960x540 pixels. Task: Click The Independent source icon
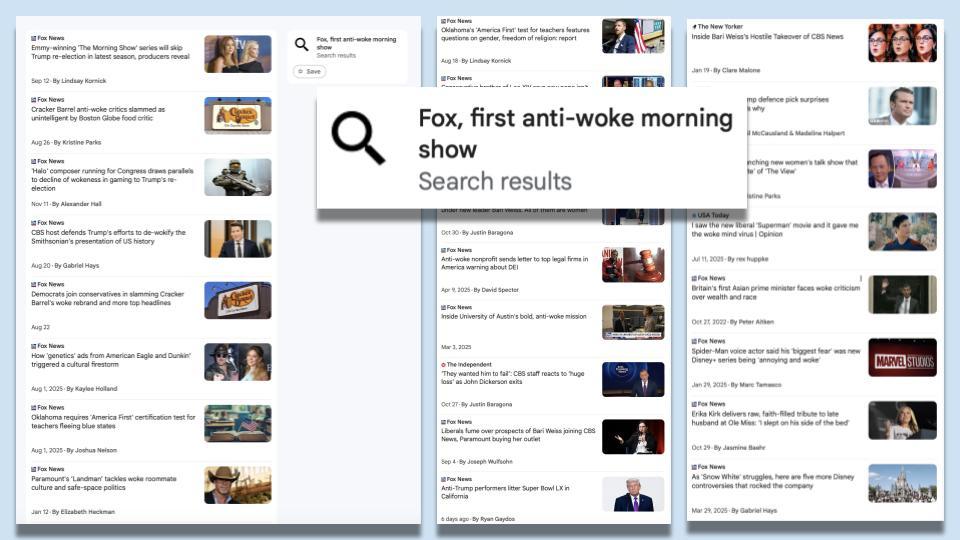[443, 365]
